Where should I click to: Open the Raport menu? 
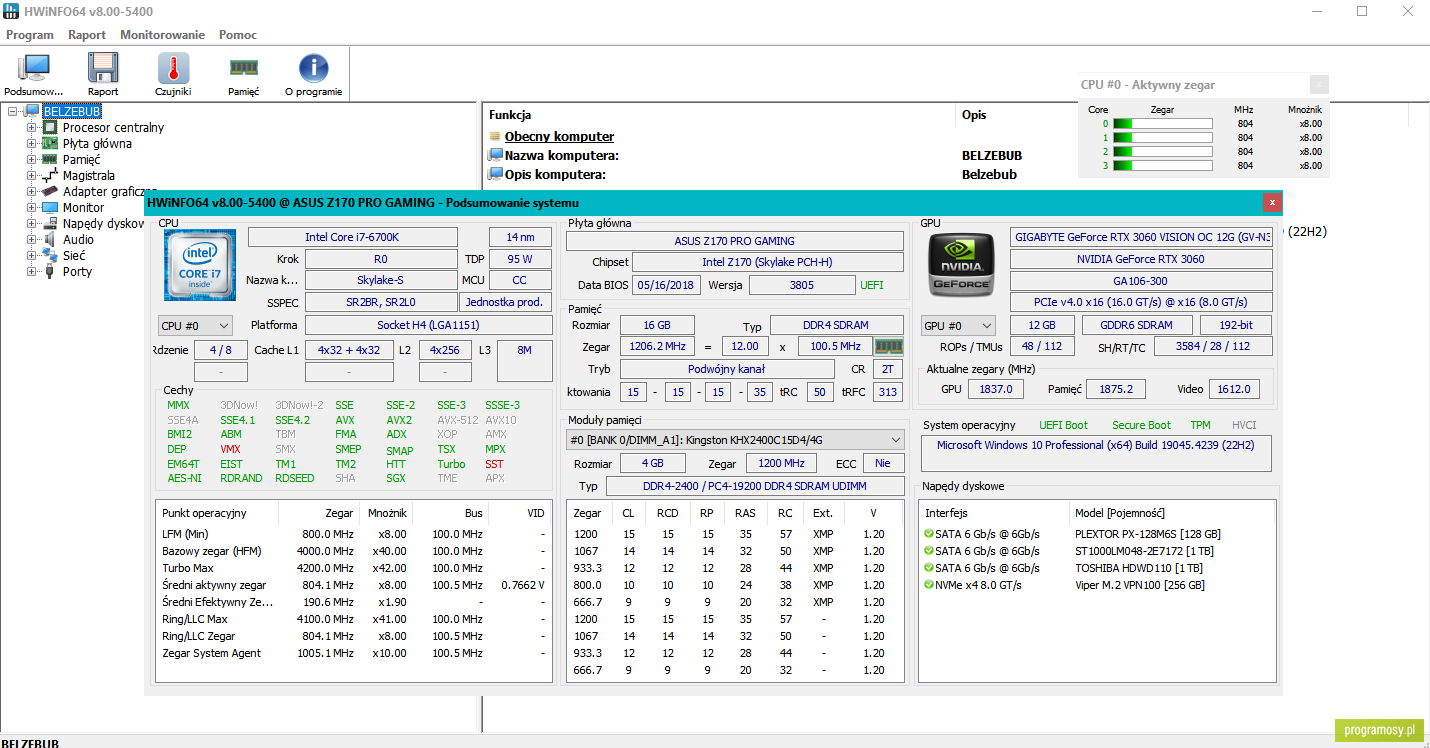coord(87,34)
